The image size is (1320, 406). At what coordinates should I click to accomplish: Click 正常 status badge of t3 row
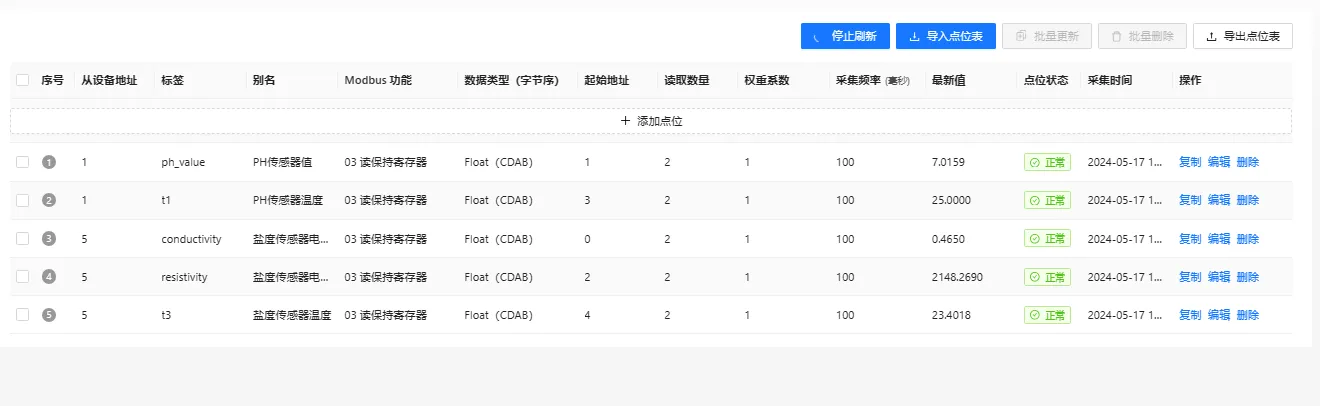(1047, 315)
